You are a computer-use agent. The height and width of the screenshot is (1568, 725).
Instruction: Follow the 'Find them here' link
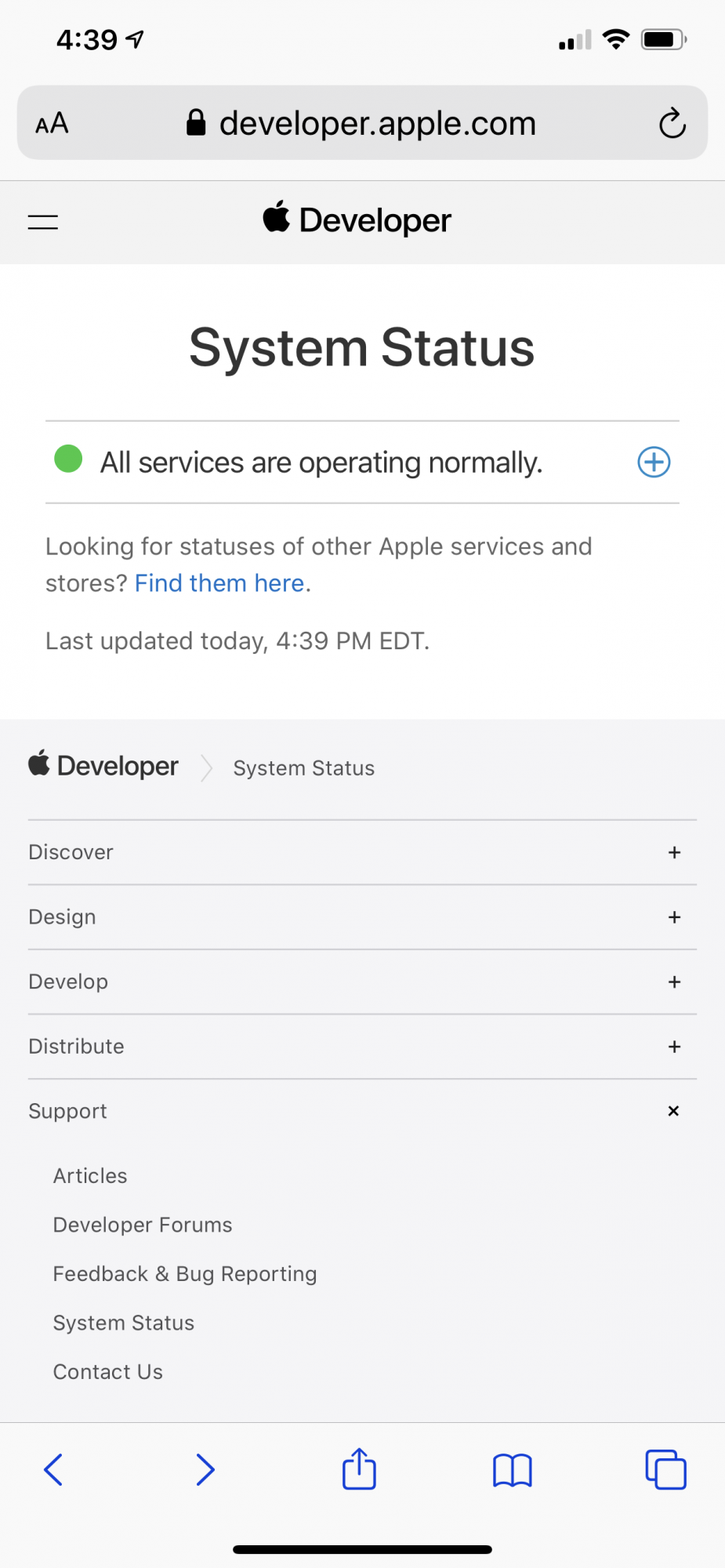click(x=219, y=583)
